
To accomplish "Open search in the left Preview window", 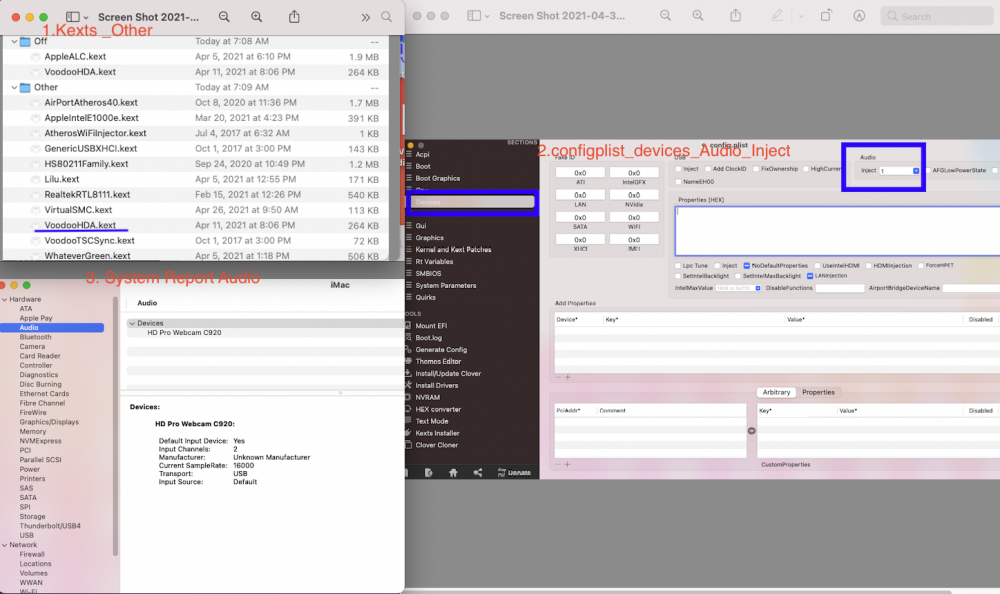I will point(386,17).
